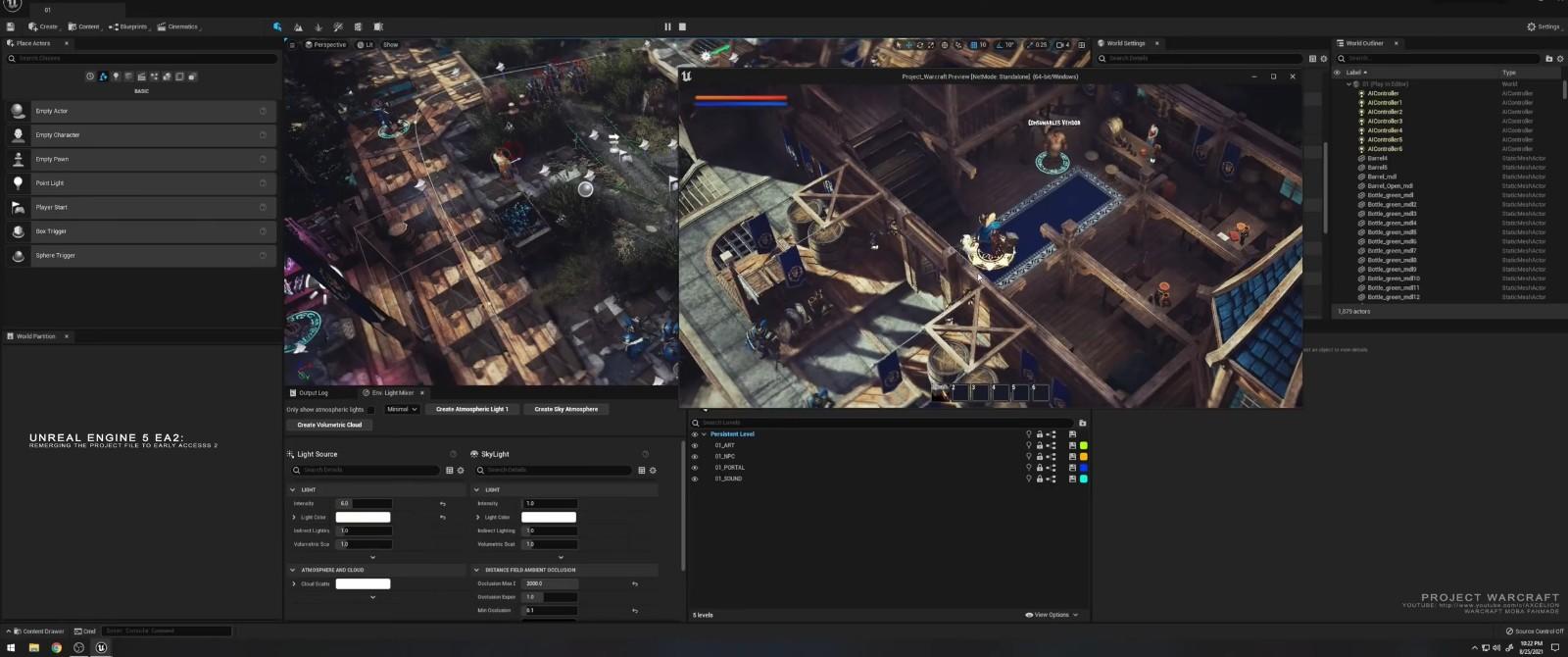Open SkyLight details settings gear
The image size is (1568, 657).
click(x=653, y=471)
